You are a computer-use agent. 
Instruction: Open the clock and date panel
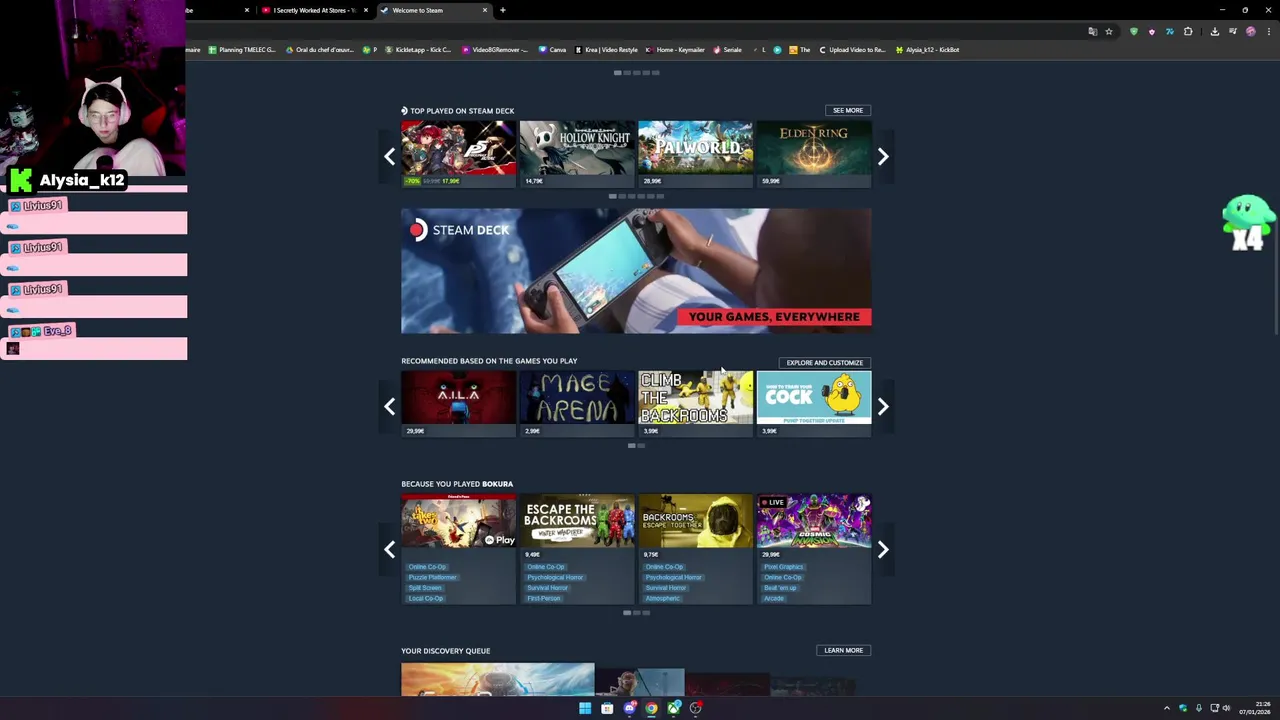tap(1254, 708)
